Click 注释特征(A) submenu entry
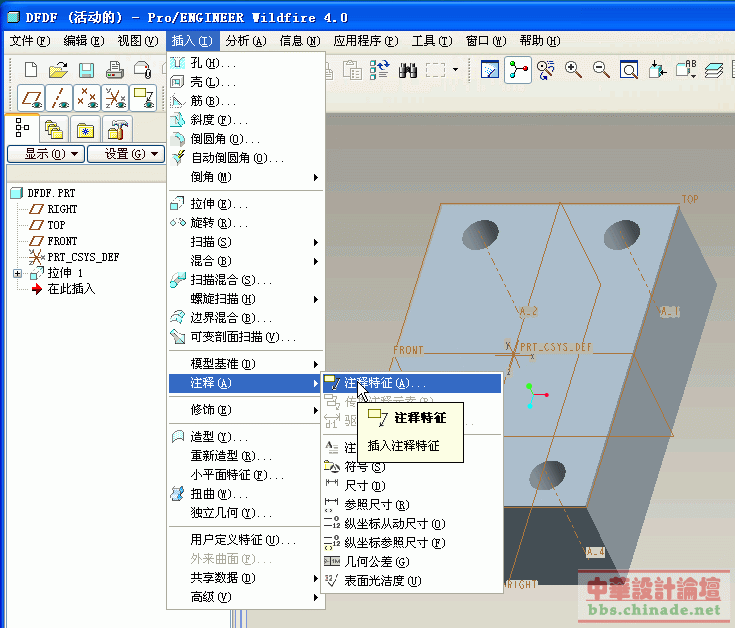 click(x=412, y=383)
